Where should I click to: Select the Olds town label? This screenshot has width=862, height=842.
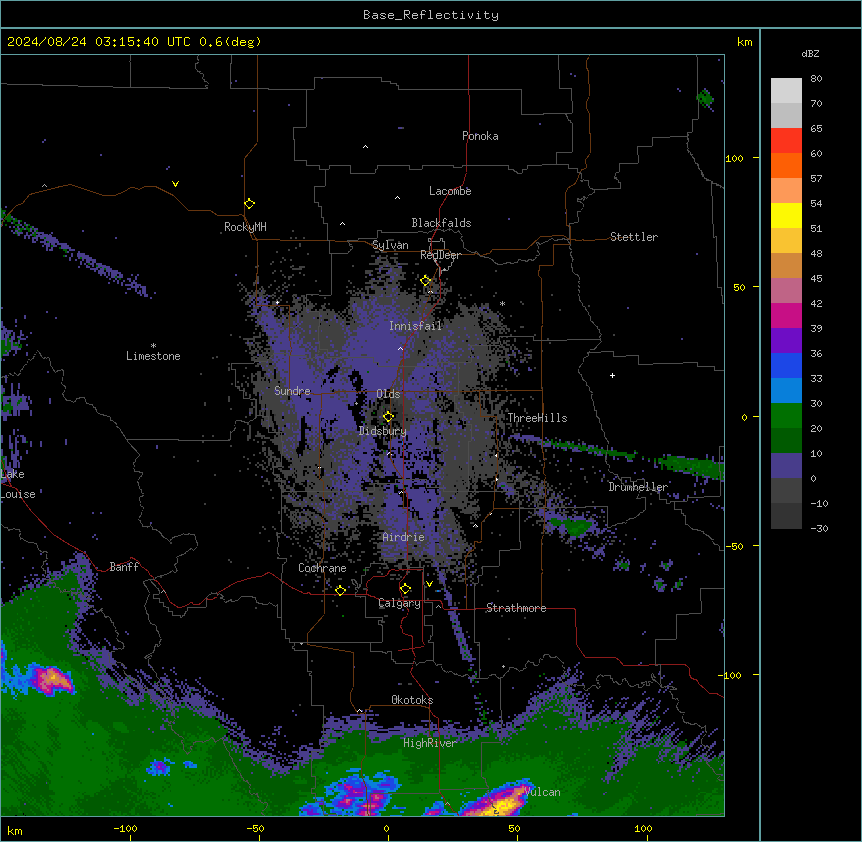coord(388,394)
